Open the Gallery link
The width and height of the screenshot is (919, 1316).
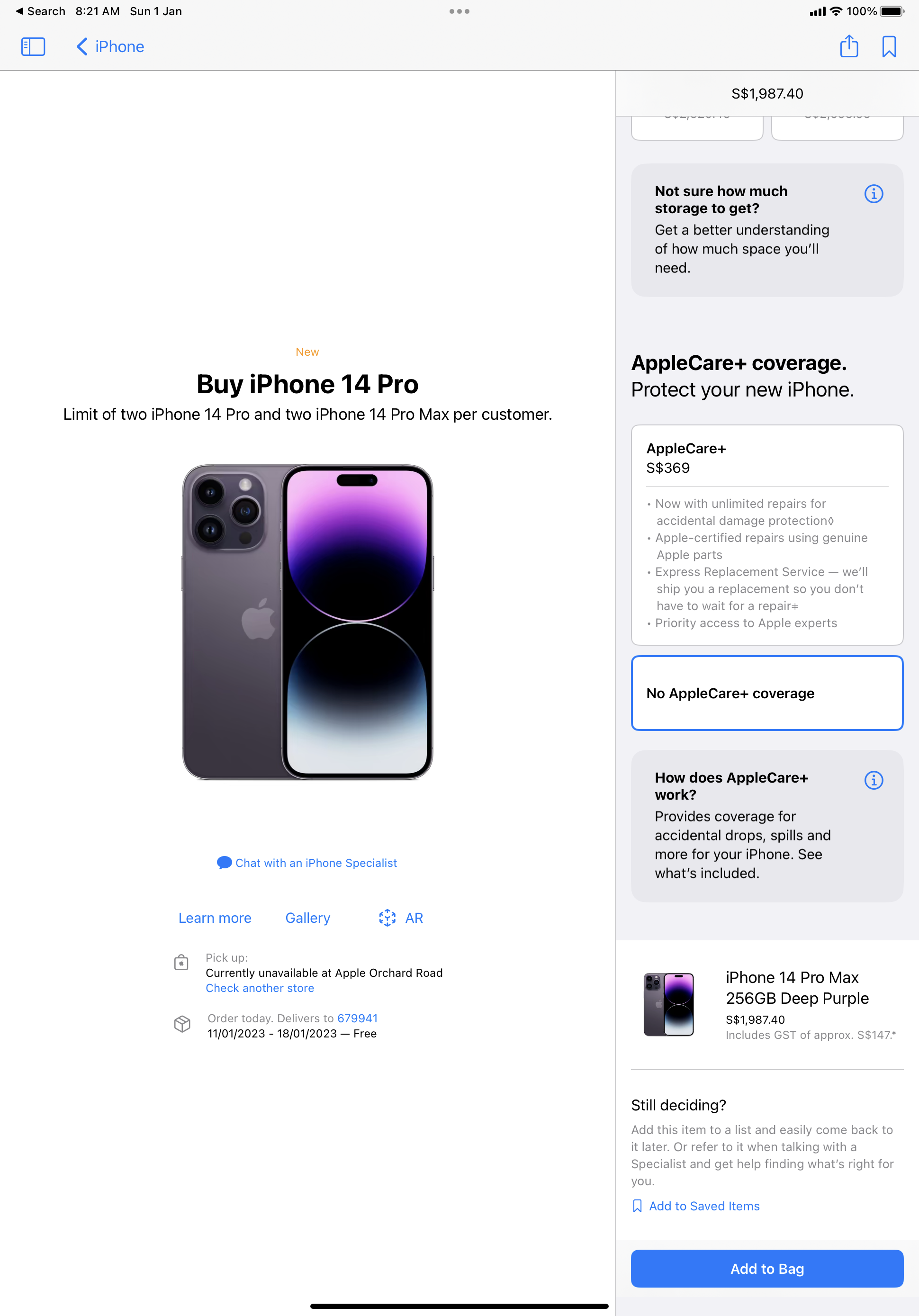308,918
